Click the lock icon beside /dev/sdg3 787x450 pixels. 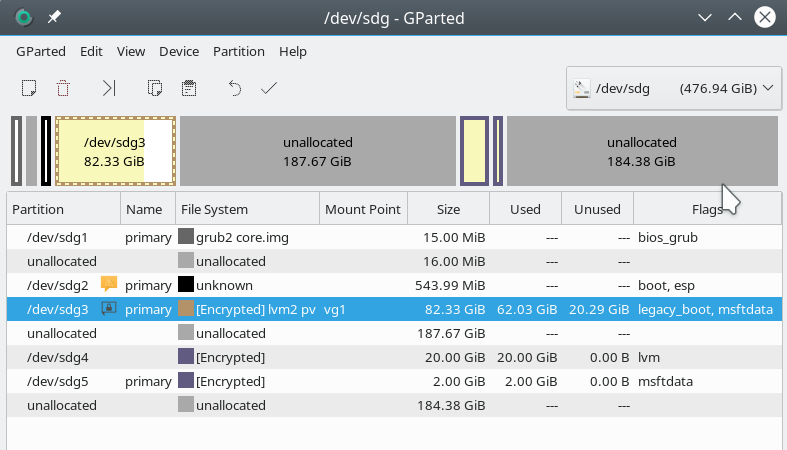coord(109,308)
